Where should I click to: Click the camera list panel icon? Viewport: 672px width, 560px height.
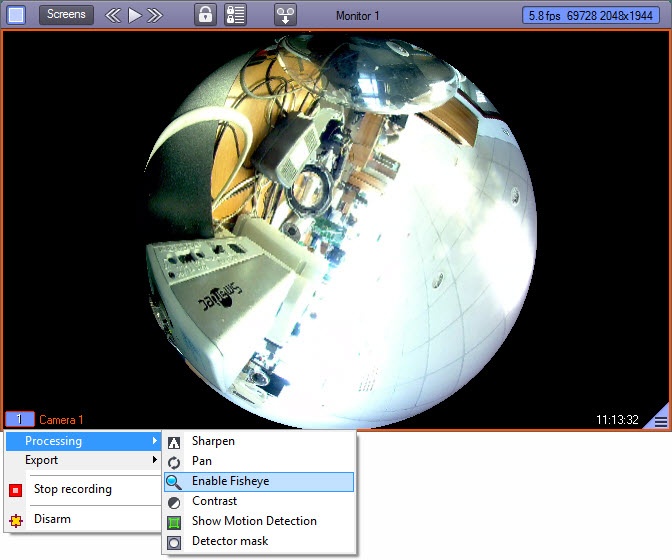click(x=234, y=15)
